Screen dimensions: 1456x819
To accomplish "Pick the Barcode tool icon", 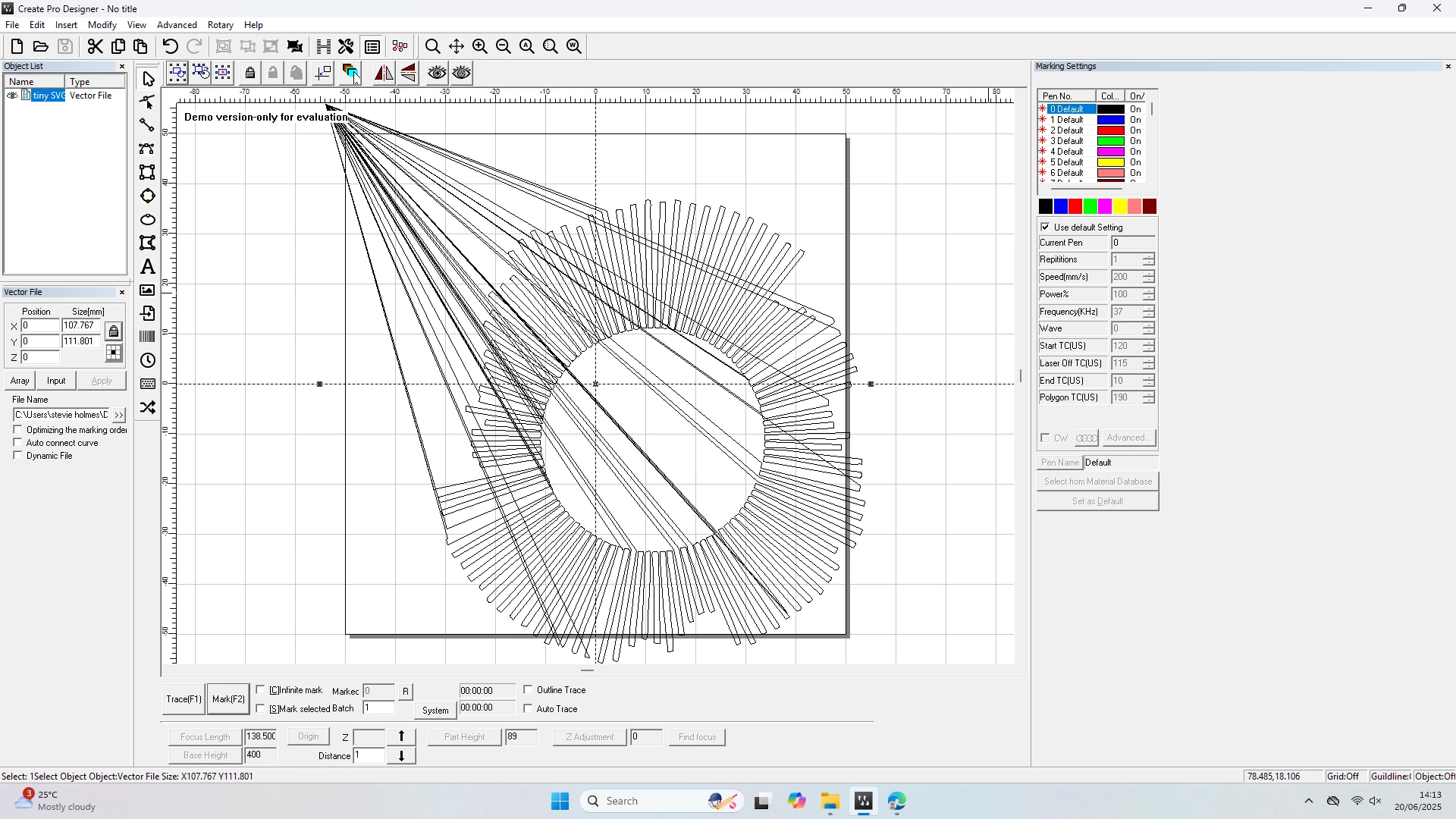I will (148, 337).
